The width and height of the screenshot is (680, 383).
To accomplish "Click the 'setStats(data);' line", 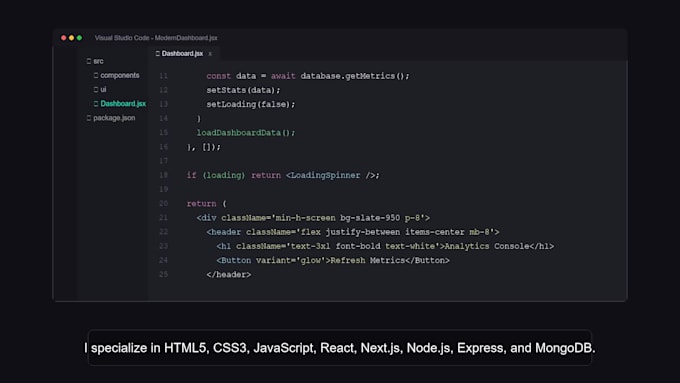I will [243, 90].
